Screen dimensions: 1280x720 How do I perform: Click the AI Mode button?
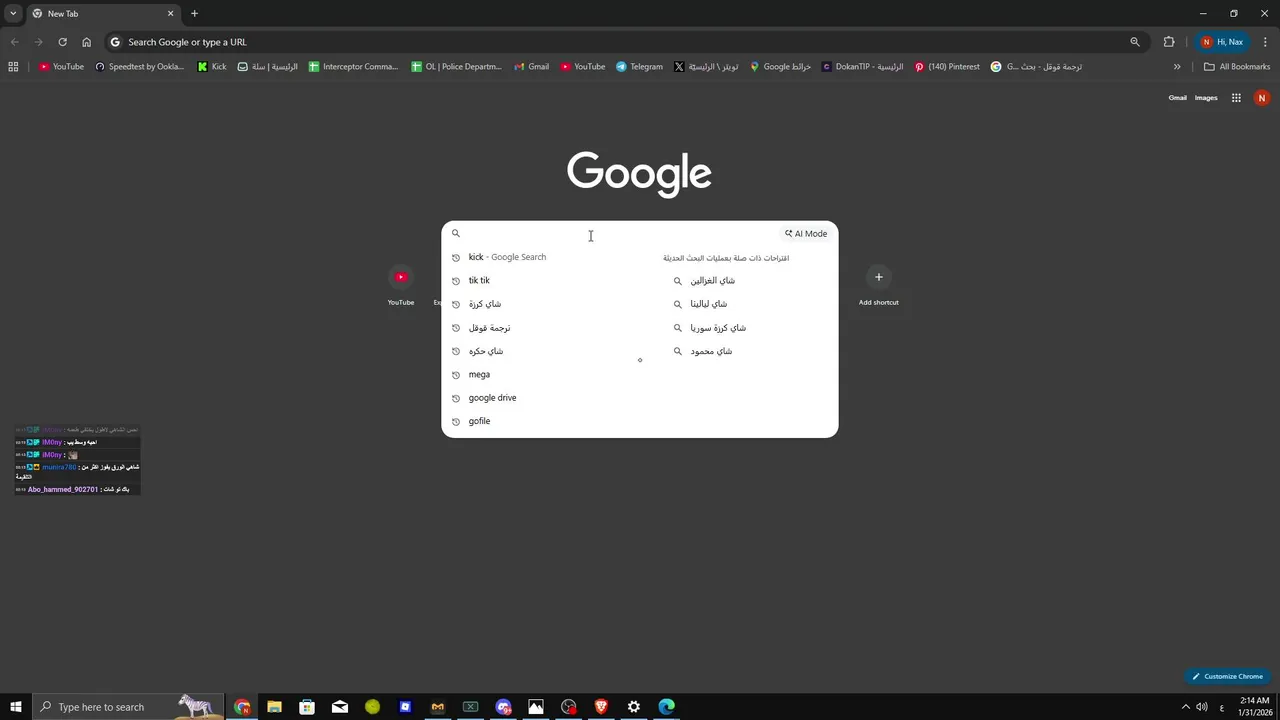806,234
